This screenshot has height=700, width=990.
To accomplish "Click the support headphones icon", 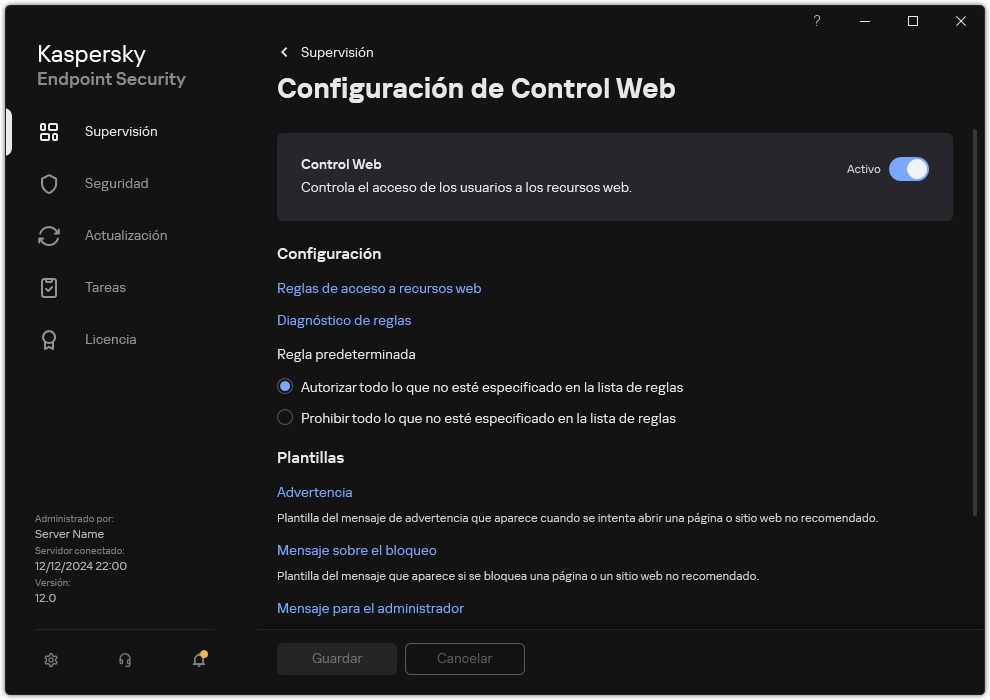I will [x=124, y=660].
